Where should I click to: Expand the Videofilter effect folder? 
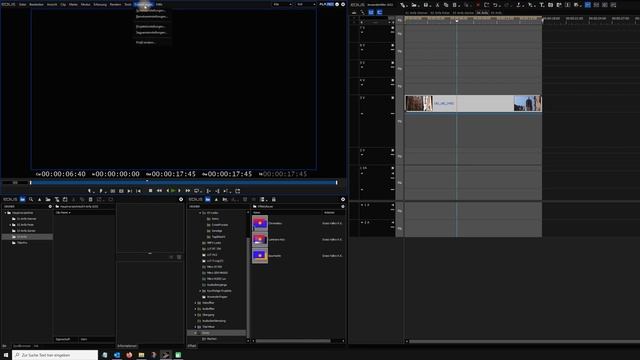point(195,303)
